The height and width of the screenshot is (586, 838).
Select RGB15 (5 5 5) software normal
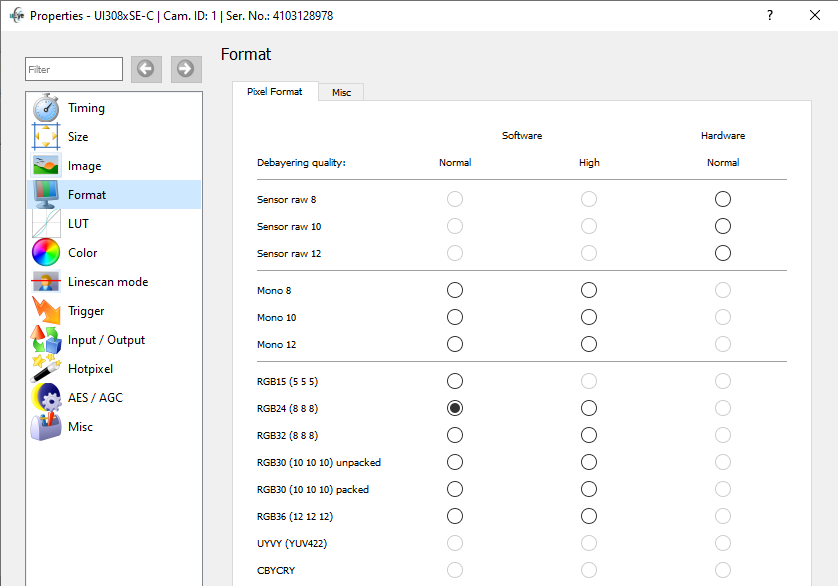tap(455, 381)
